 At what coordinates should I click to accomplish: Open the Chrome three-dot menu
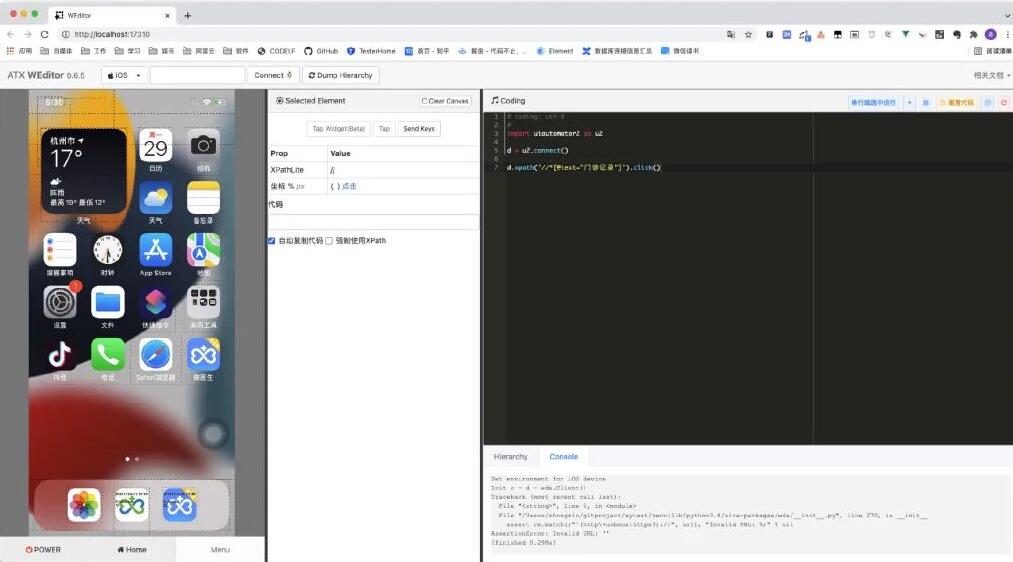[1007, 34]
